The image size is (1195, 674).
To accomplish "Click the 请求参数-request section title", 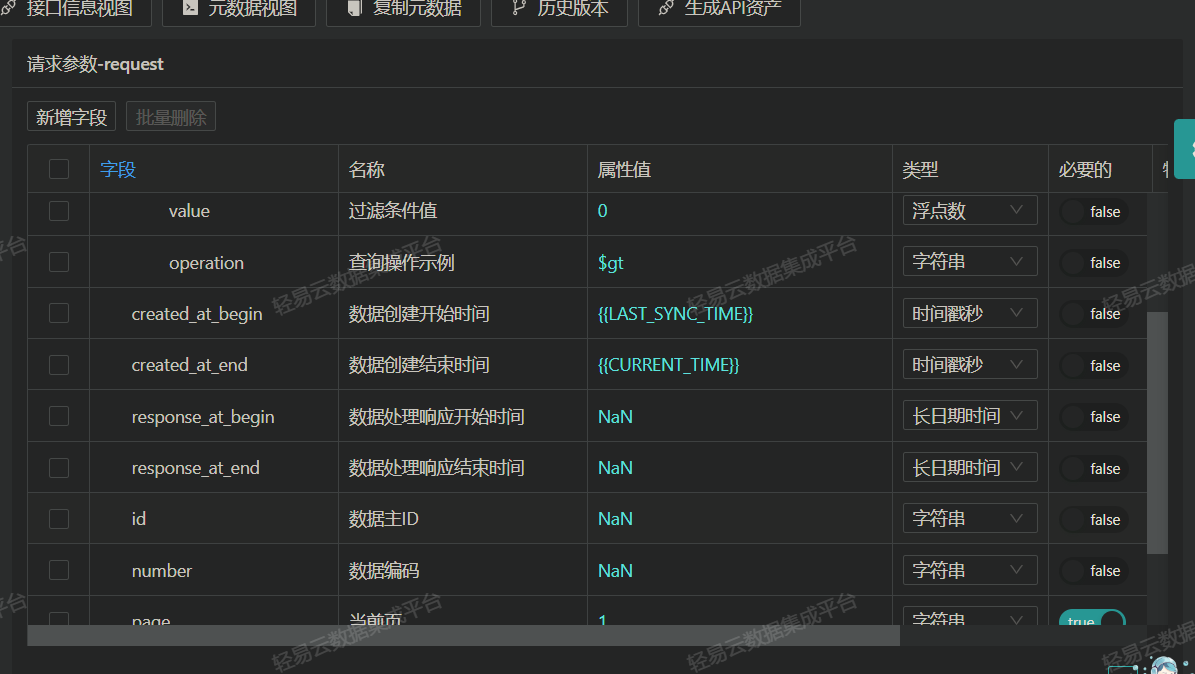I will (95, 64).
